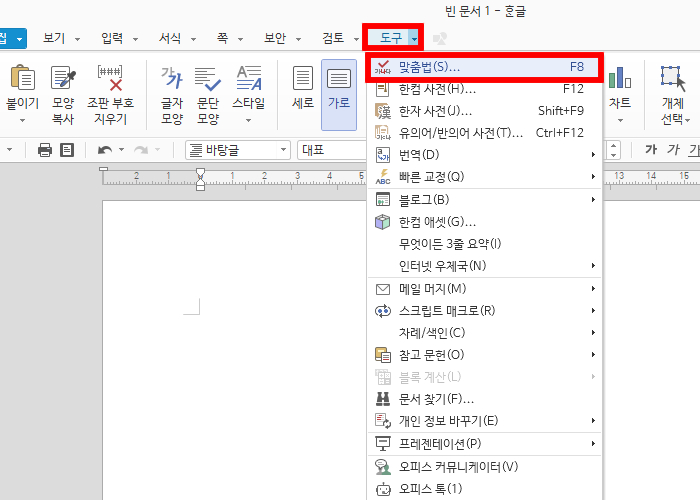The height and width of the screenshot is (500, 700).
Task: Open 한컴 애셋(G) entry
Action: click(x=484, y=221)
